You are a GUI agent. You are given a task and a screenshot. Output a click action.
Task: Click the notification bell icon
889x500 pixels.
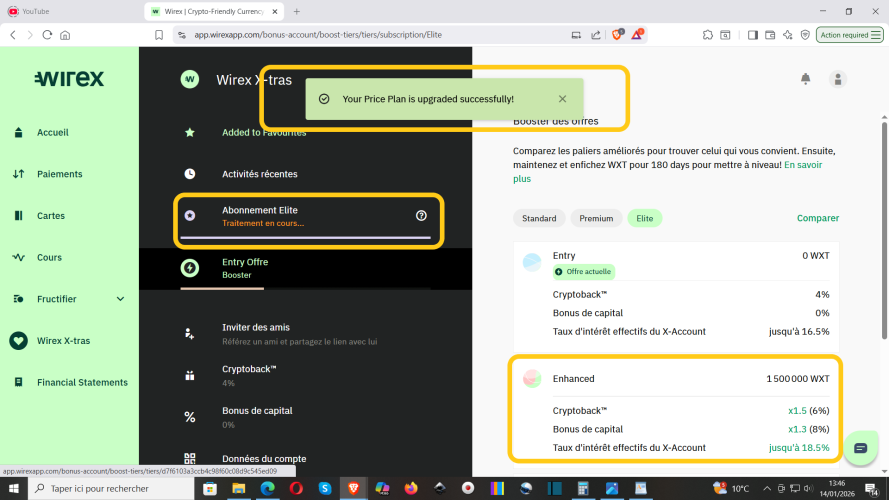805,79
